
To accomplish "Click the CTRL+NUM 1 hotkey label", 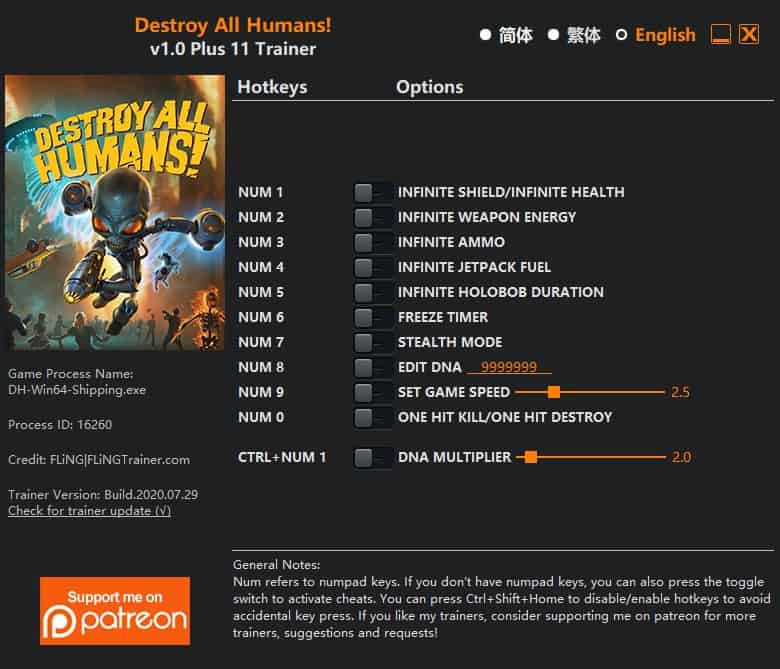I will tap(282, 458).
